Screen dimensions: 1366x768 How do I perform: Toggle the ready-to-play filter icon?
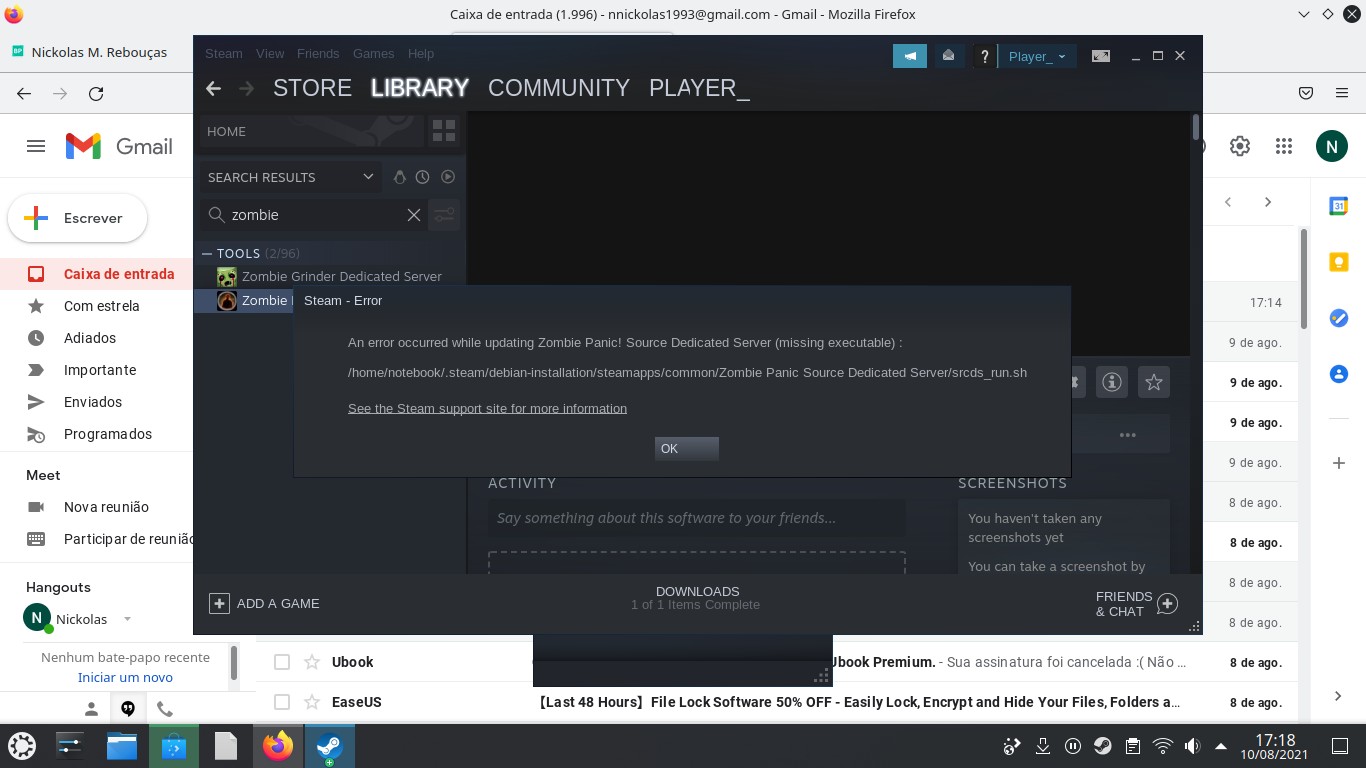click(448, 177)
